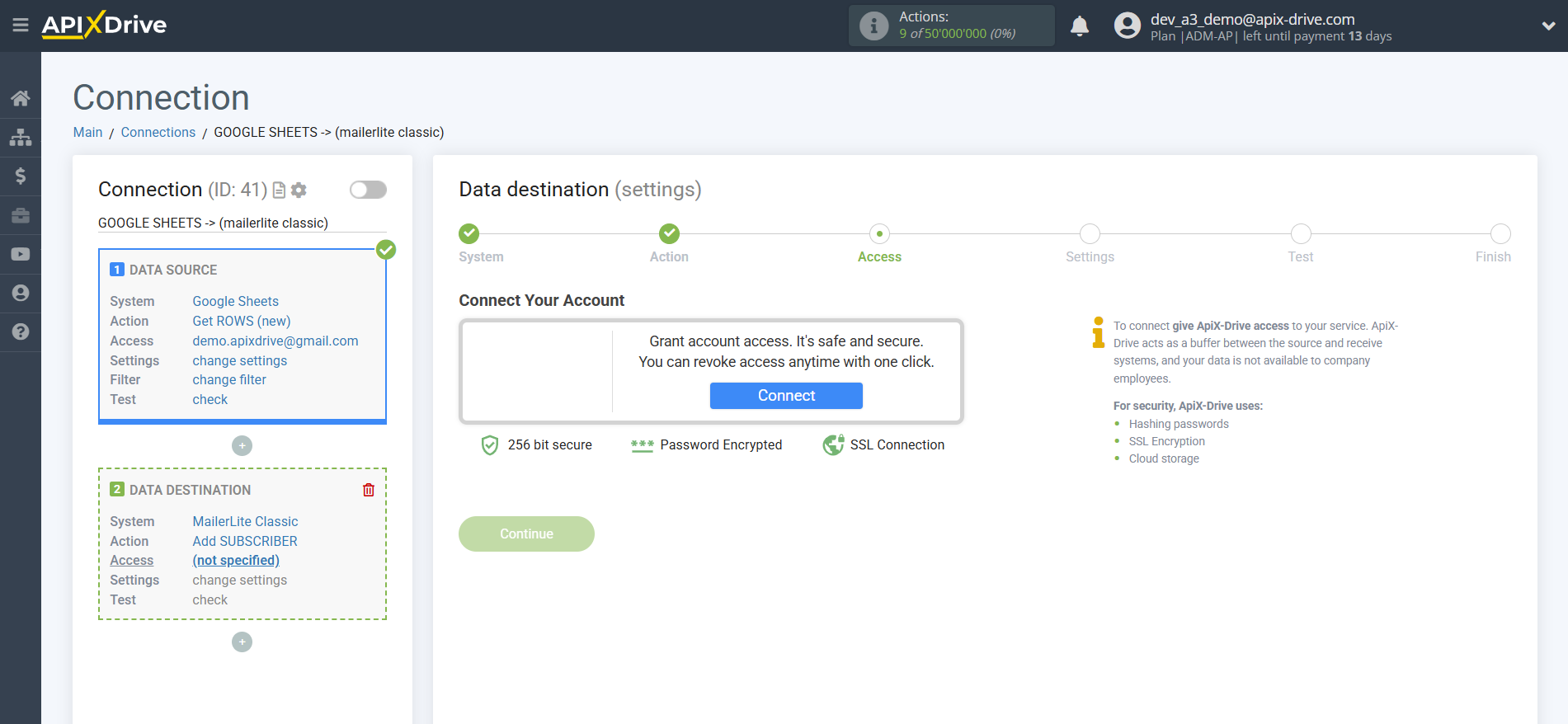Image resolution: width=1568 pixels, height=724 pixels.
Task: Click data source change settings link
Action: [x=240, y=360]
